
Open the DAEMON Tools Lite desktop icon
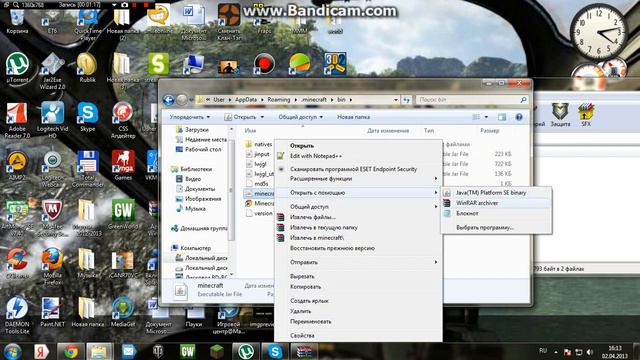17,315
